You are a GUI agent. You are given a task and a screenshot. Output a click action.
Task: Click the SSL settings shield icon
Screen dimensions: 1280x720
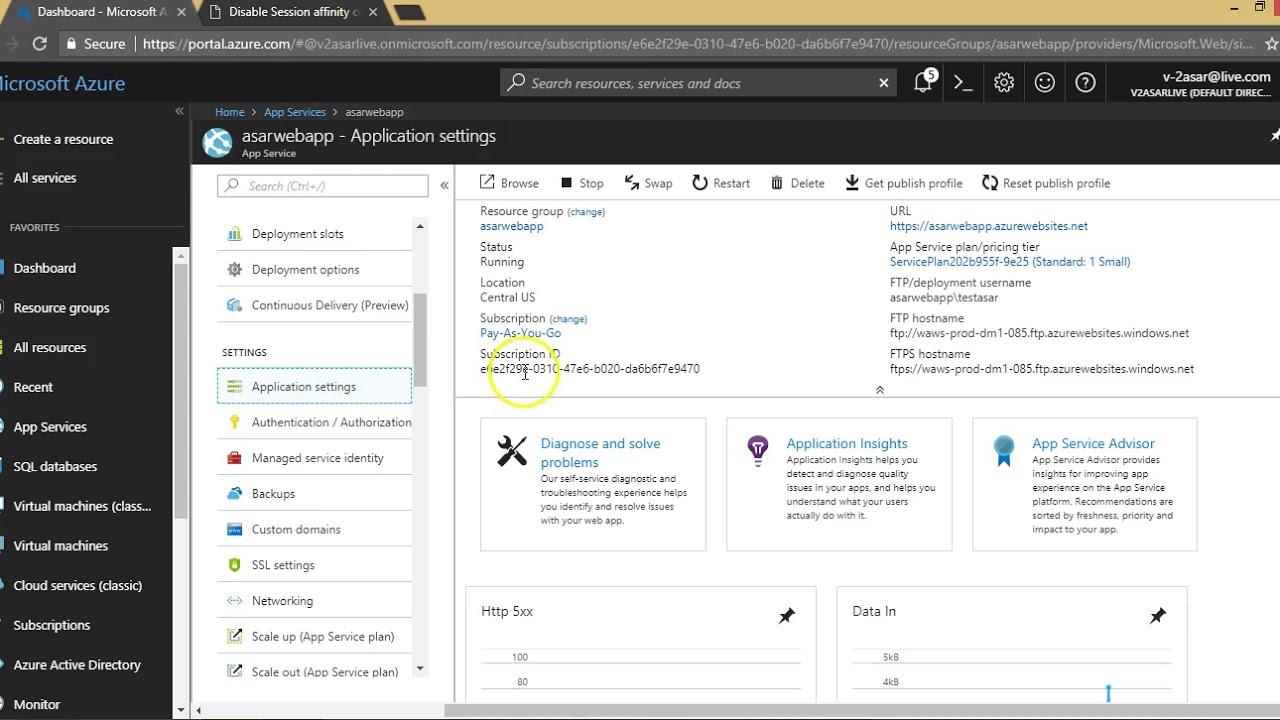pos(234,565)
